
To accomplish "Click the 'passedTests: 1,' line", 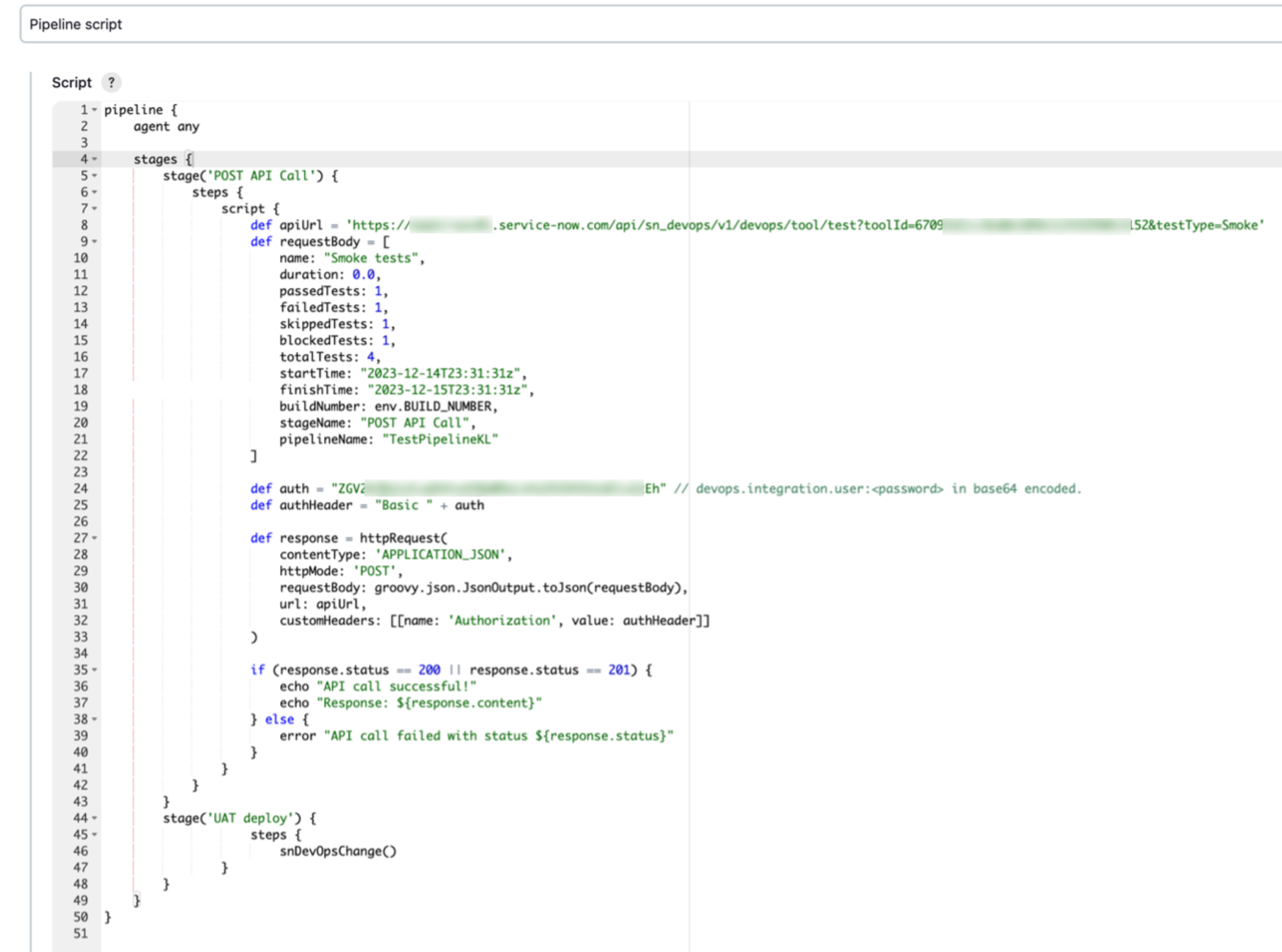I will click(x=333, y=292).
